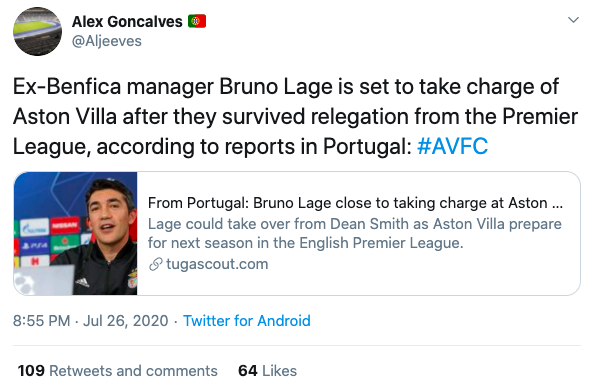Open Alex Goncalves profile avatar picture
This screenshot has height=391, width=596.
37,32
